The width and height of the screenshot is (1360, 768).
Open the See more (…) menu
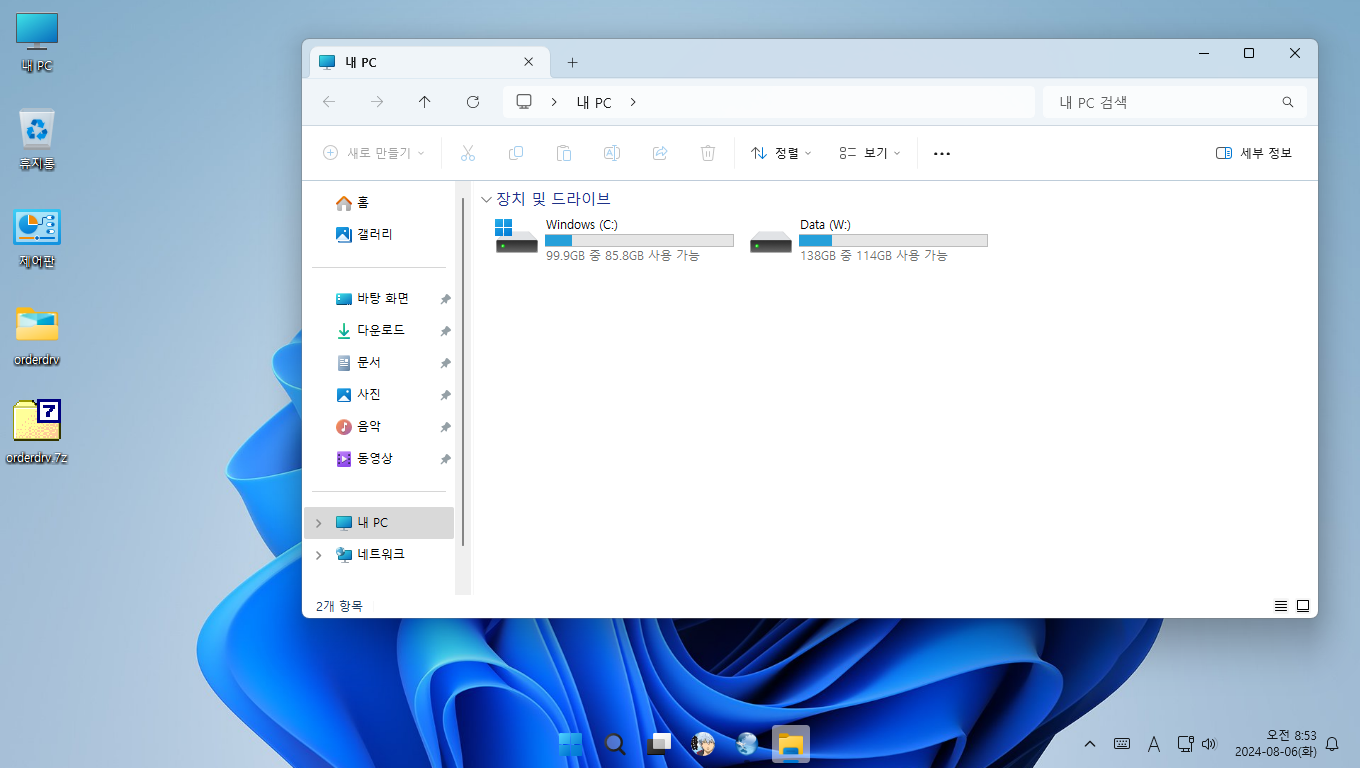point(942,153)
